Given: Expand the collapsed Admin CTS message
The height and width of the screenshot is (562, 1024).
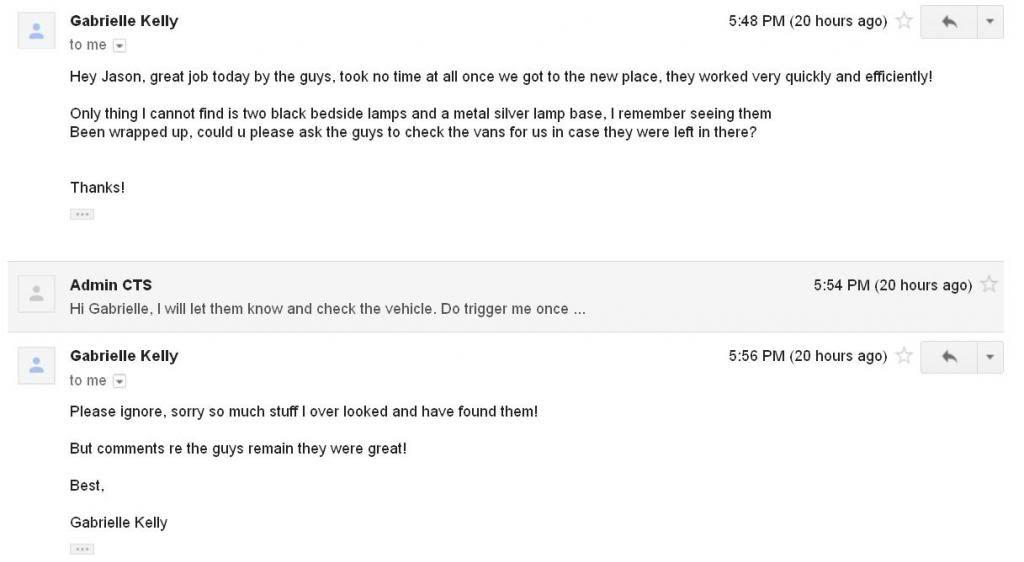Looking at the screenshot, I should click(505, 297).
